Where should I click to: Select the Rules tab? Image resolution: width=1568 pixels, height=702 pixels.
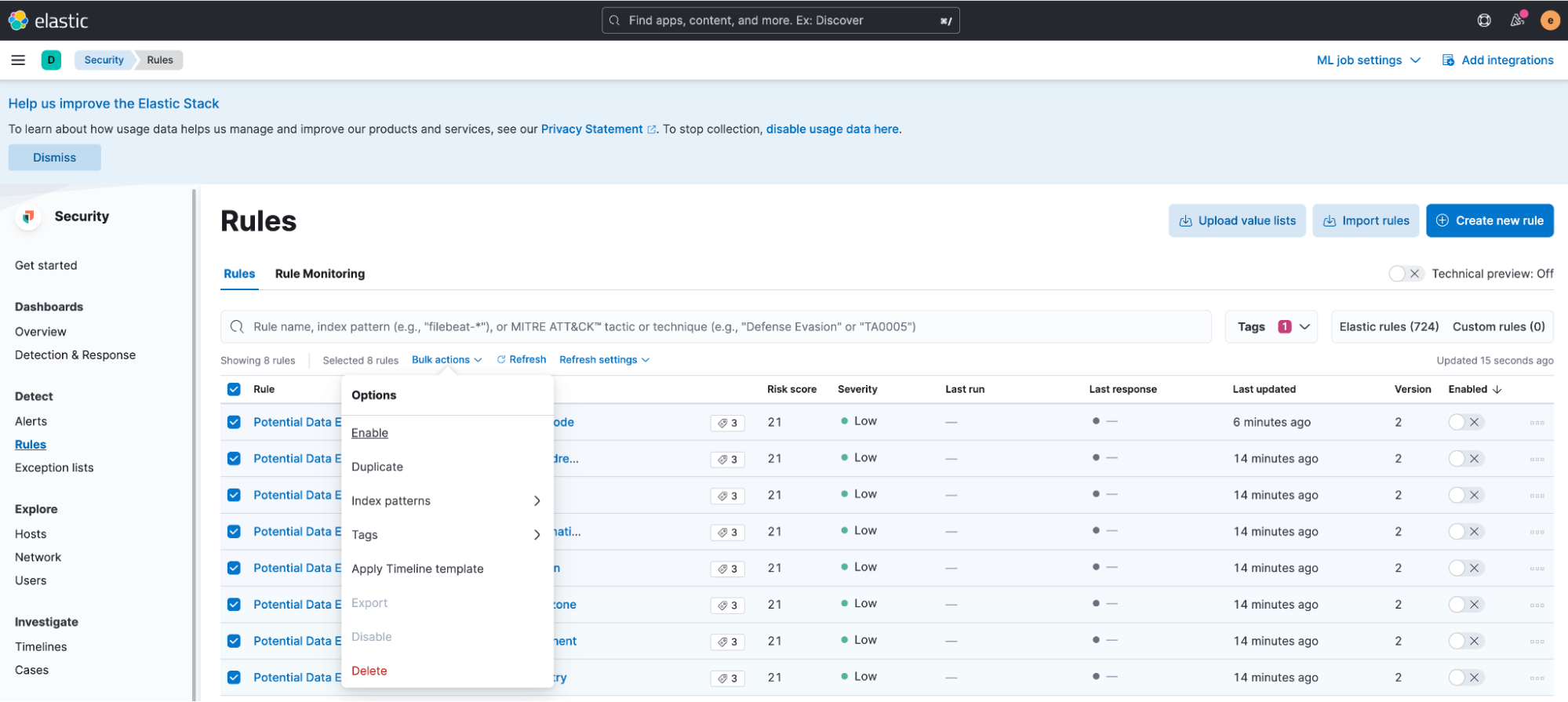[239, 274]
